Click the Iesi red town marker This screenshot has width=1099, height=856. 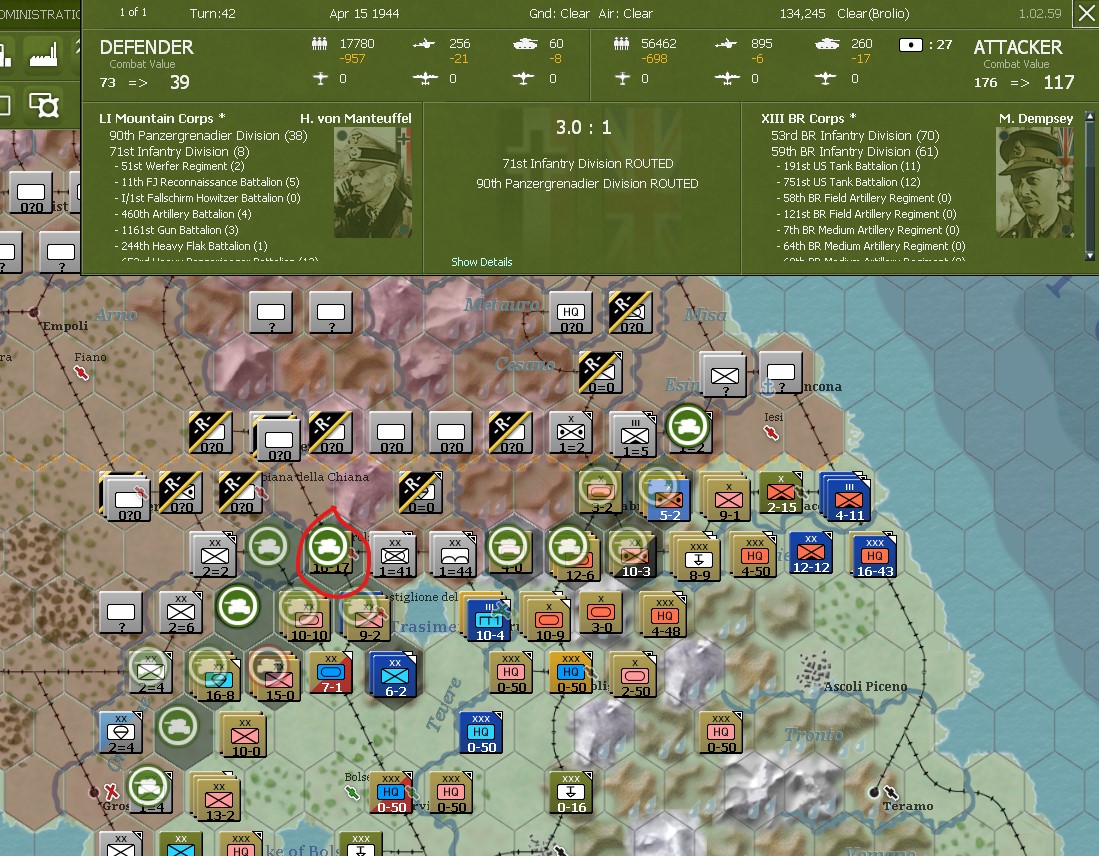771,433
